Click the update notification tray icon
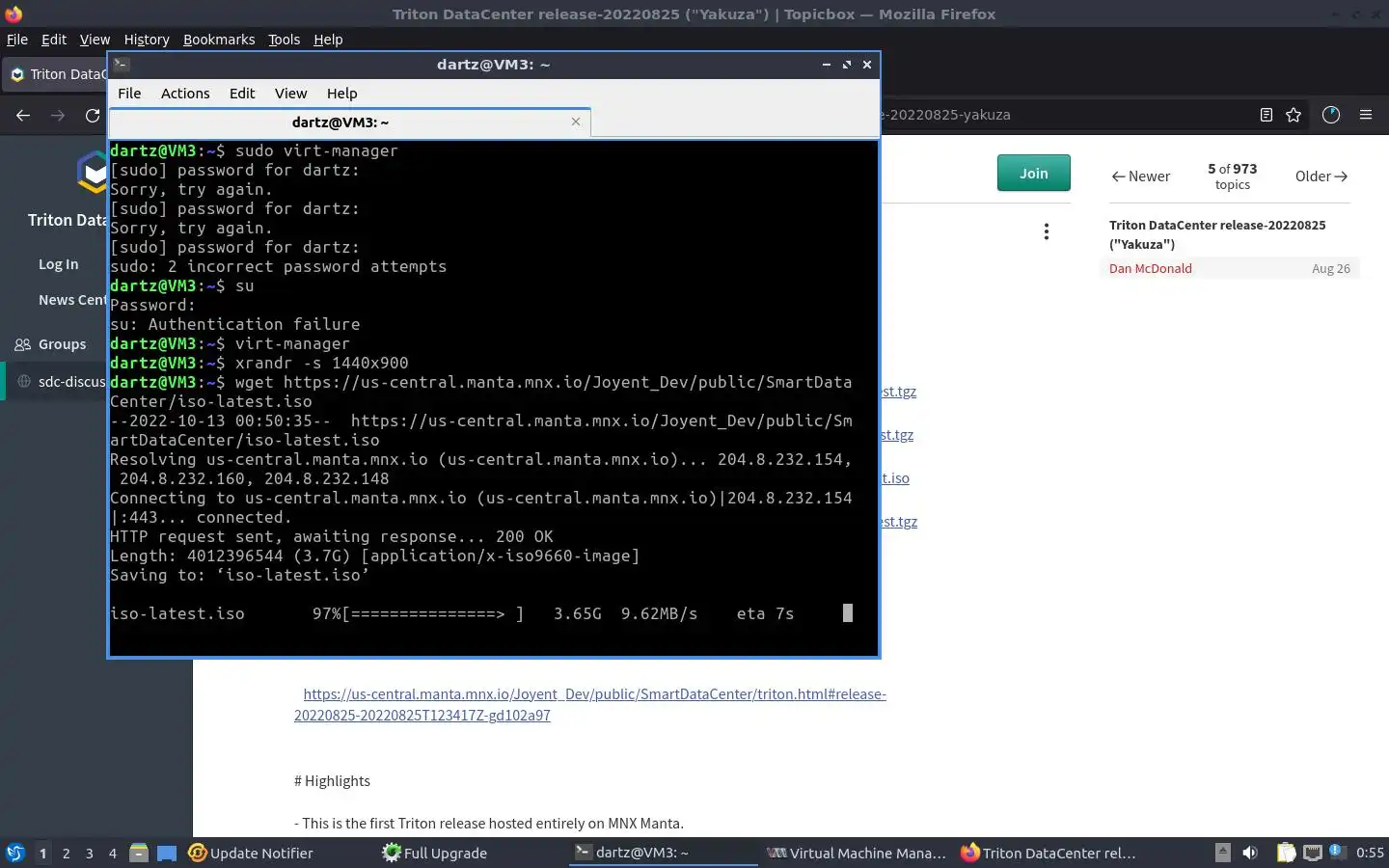 click(1337, 852)
